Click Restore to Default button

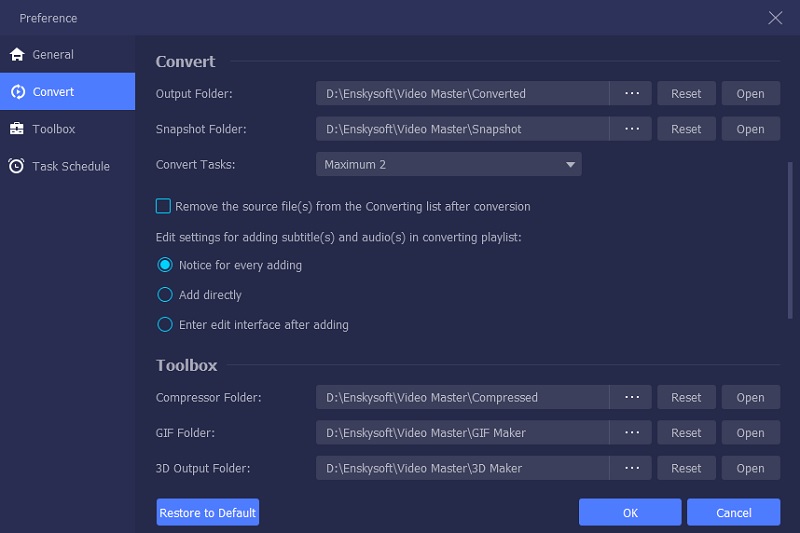tap(208, 513)
